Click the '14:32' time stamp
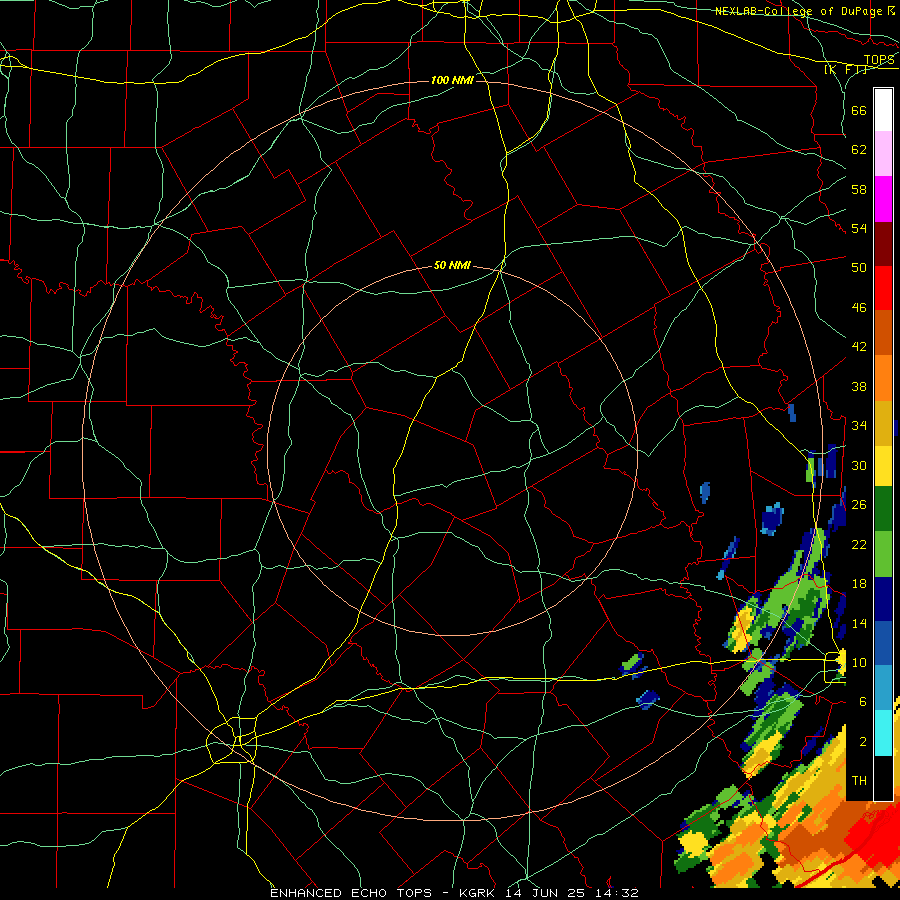 (x=619, y=893)
